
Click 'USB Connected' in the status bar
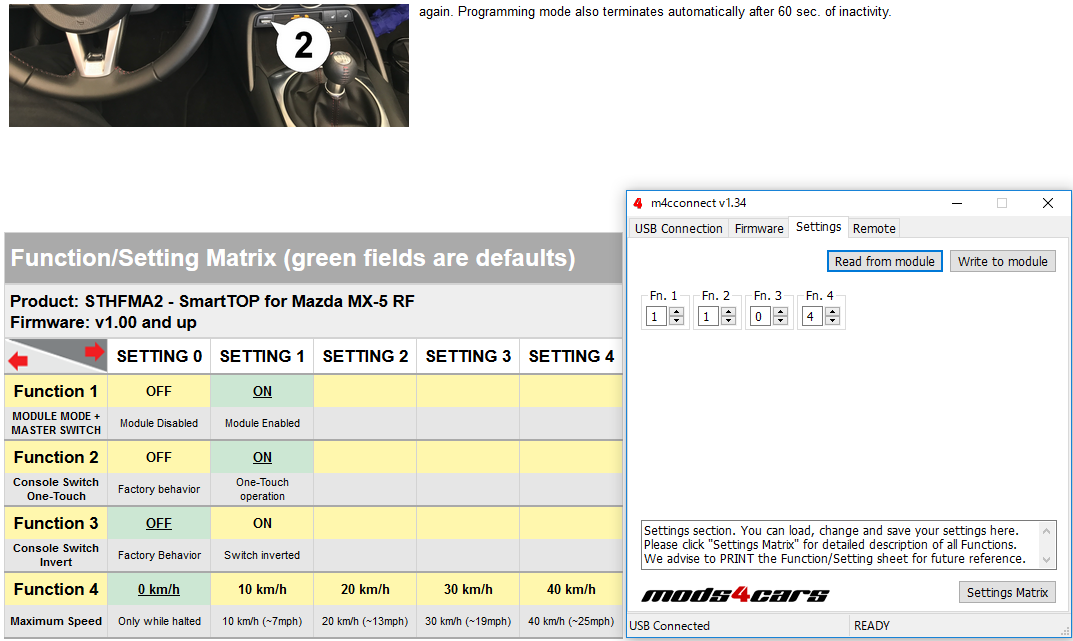(669, 626)
